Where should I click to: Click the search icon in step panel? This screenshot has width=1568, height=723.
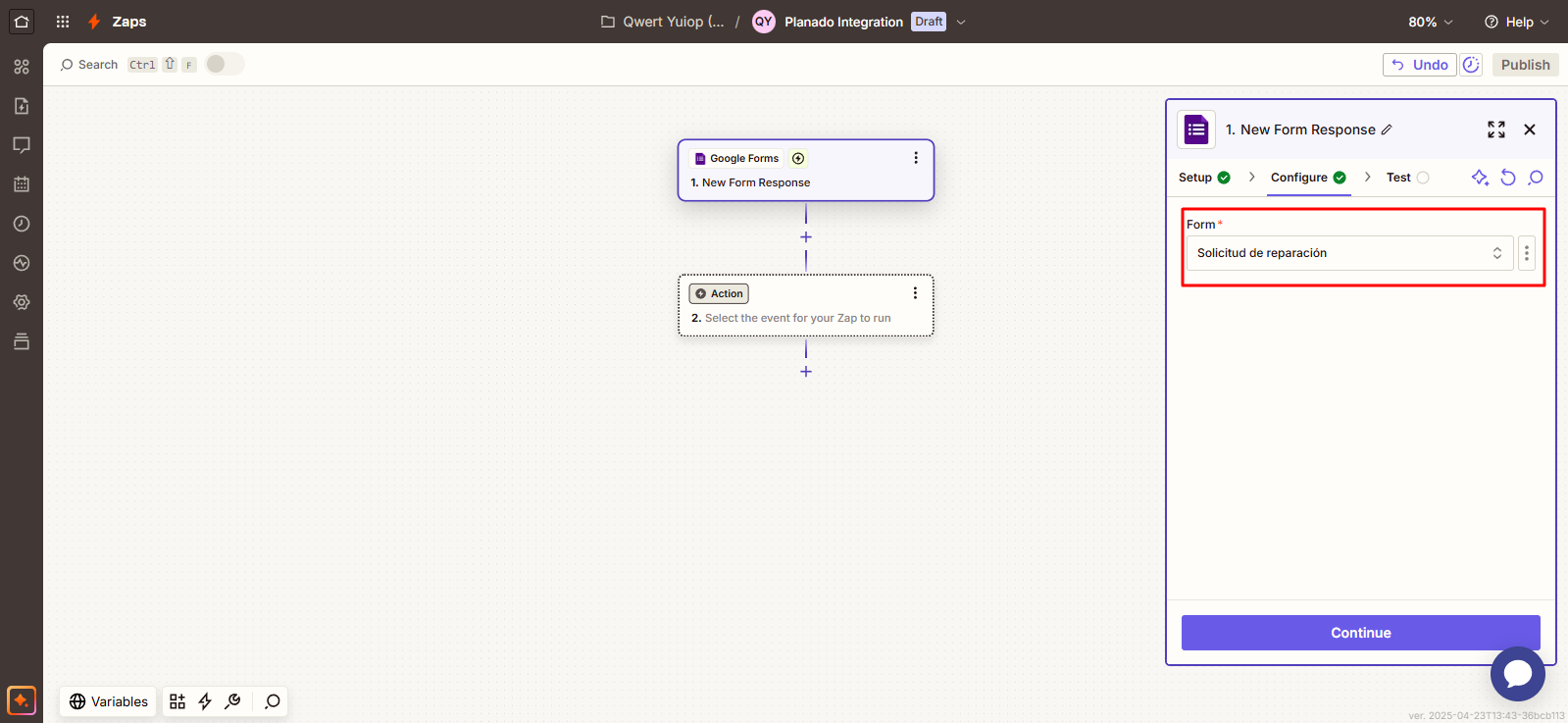(1536, 178)
